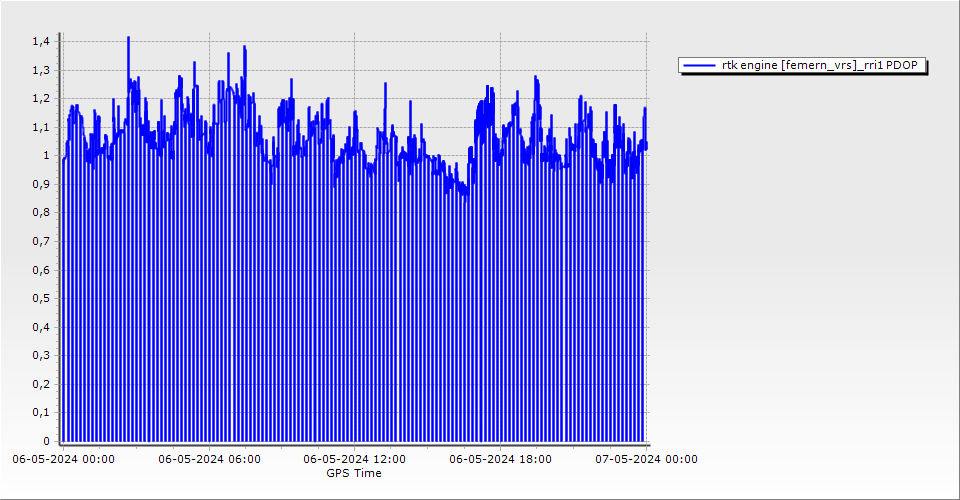Click the 07-05-2024 00:00 axis label

(x=646, y=459)
